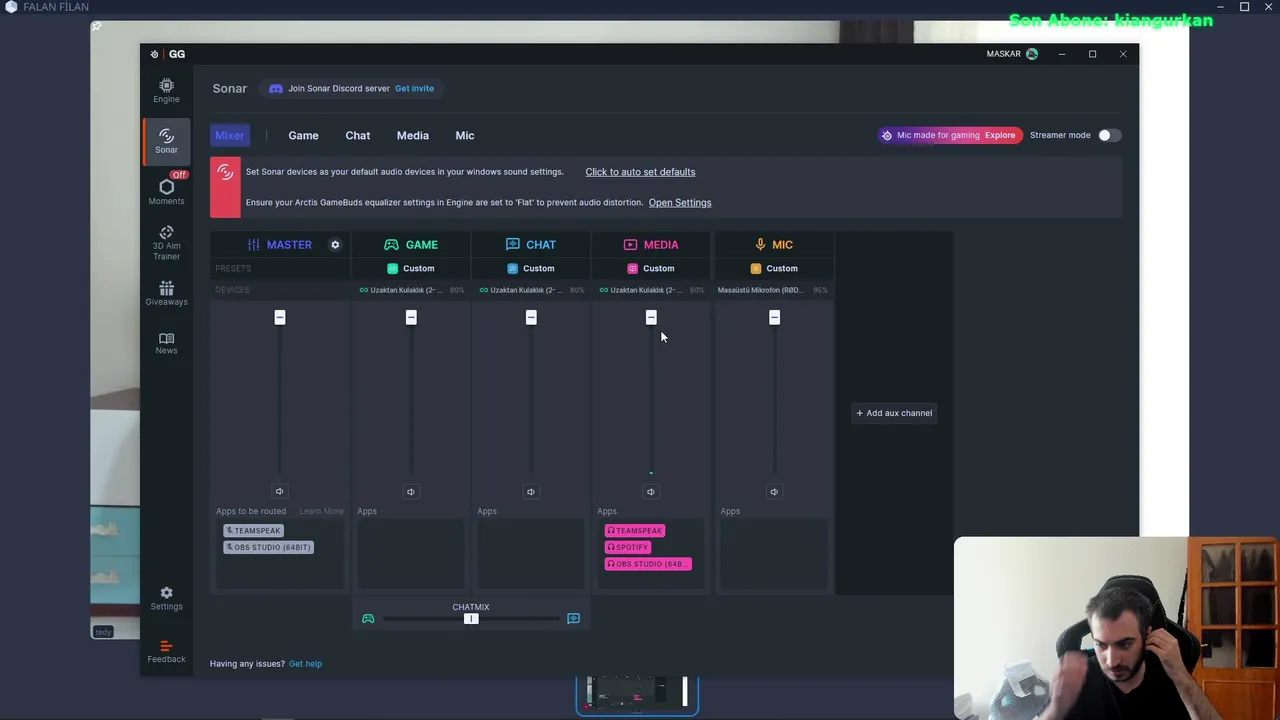Switch to the Chat tab
The image size is (1280, 720).
click(358, 135)
